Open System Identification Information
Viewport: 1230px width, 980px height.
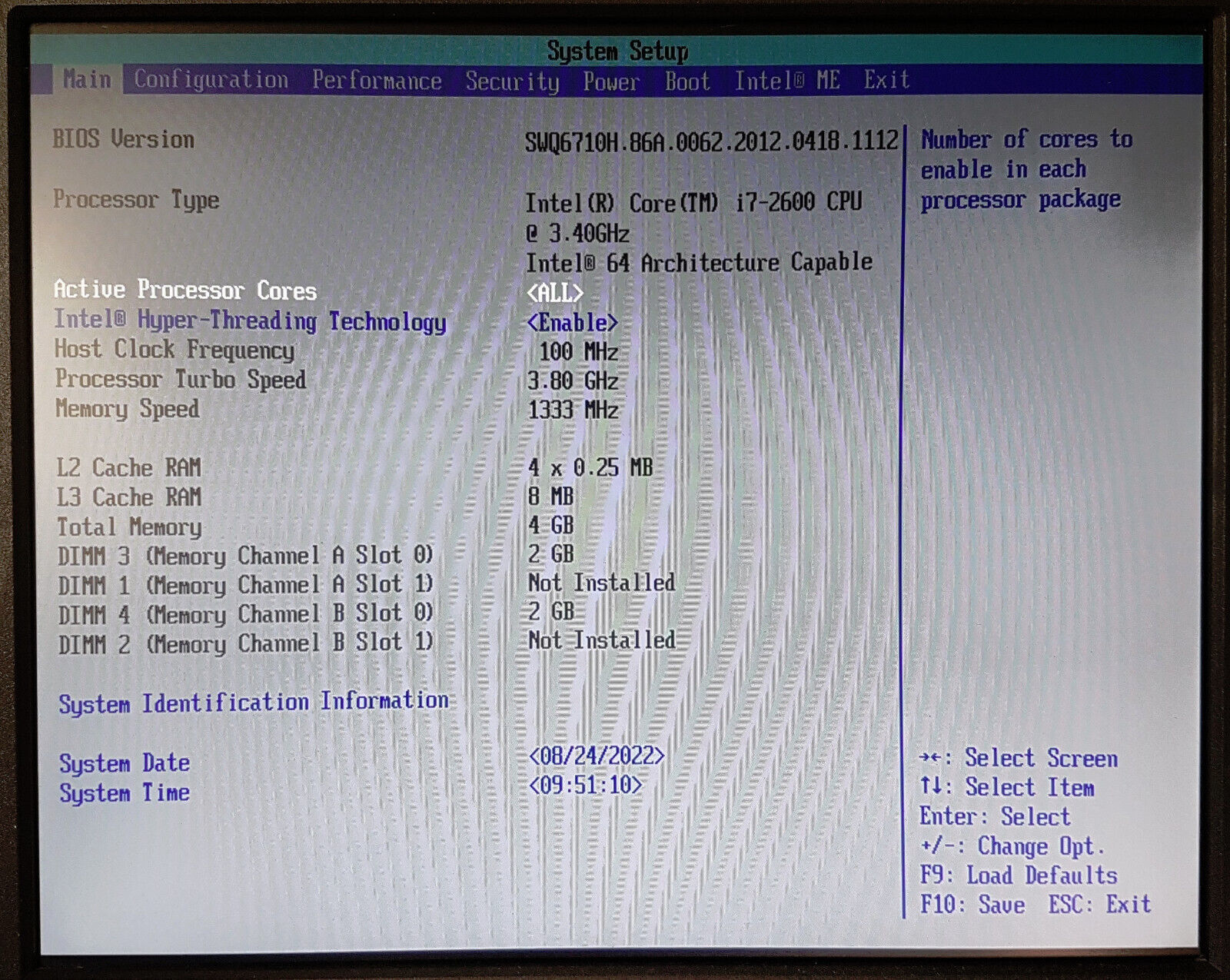point(254,703)
